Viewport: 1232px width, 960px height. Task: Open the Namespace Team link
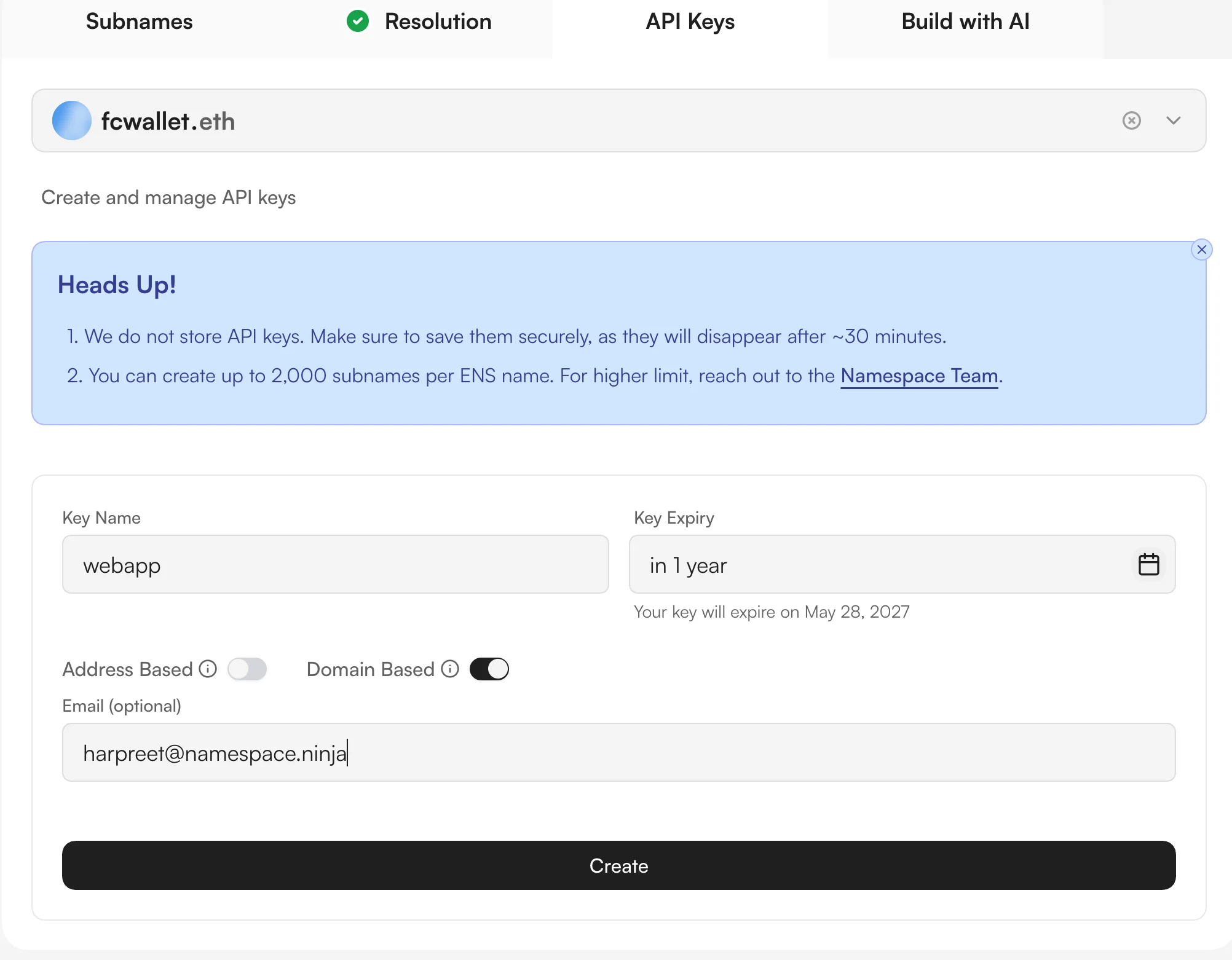tap(919, 376)
